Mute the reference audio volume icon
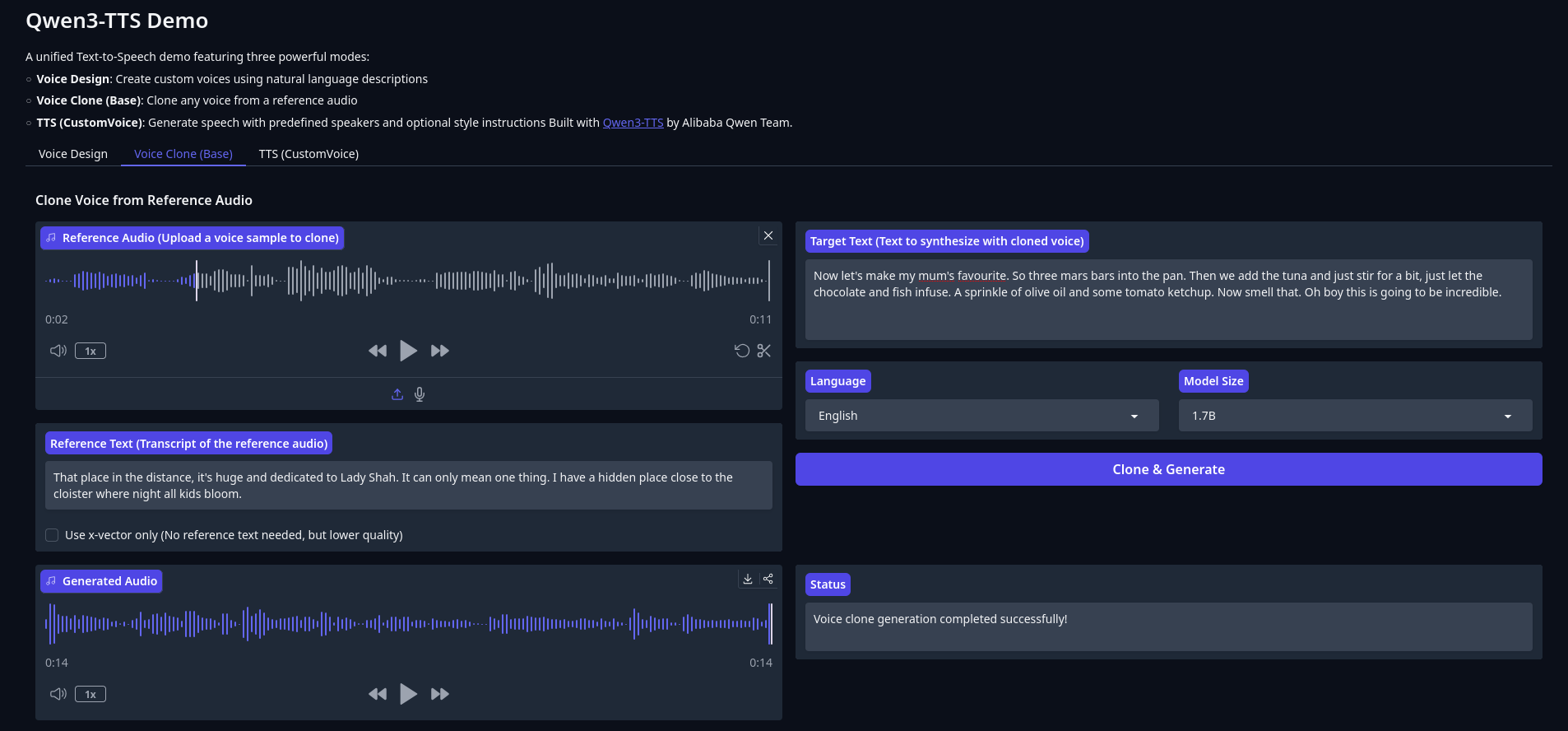The height and width of the screenshot is (731, 1568). point(58,351)
